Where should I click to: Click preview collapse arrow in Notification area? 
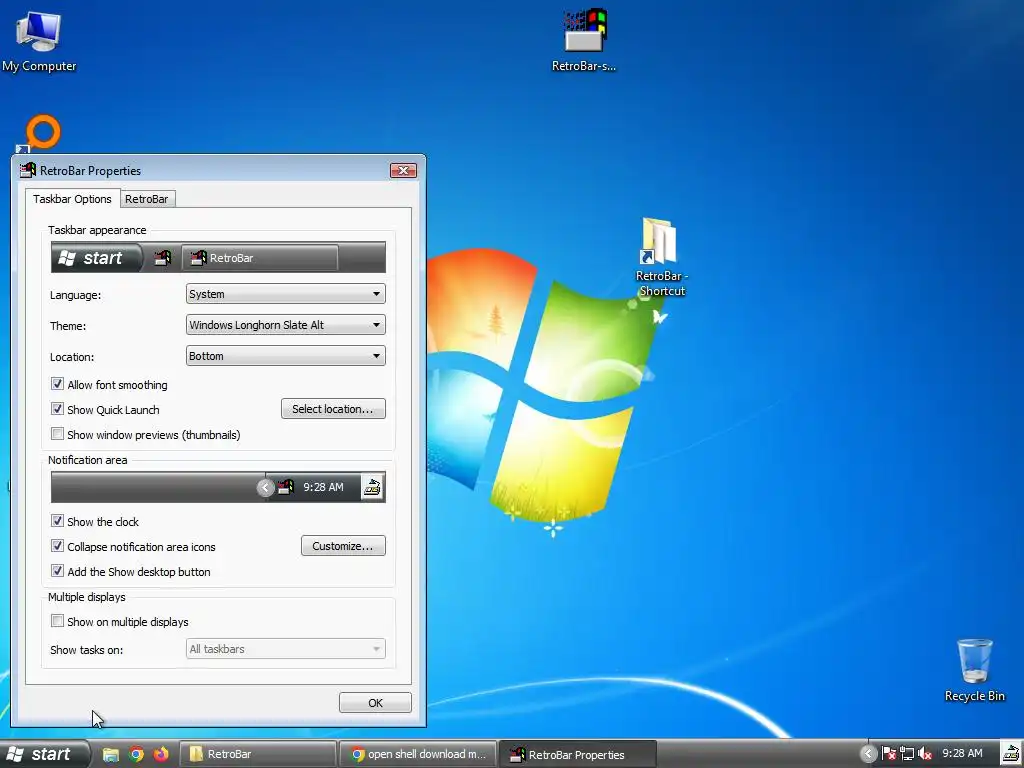[x=265, y=487]
